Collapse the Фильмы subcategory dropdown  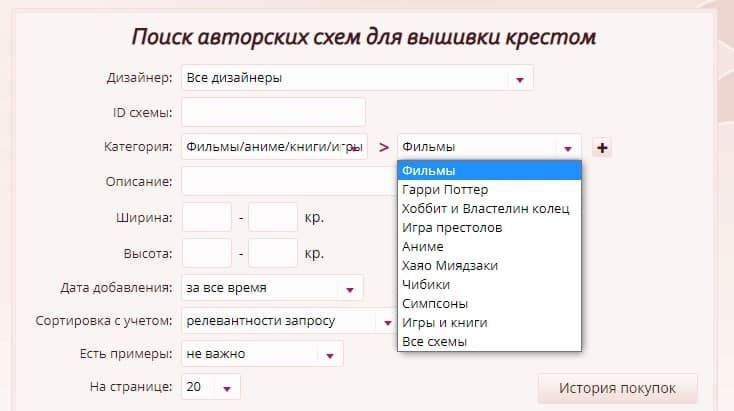coord(489,147)
